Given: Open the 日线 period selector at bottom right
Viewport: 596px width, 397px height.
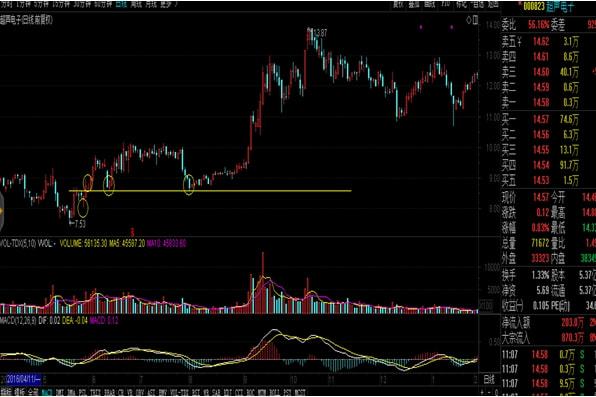Looking at the screenshot, I should (x=489, y=379).
